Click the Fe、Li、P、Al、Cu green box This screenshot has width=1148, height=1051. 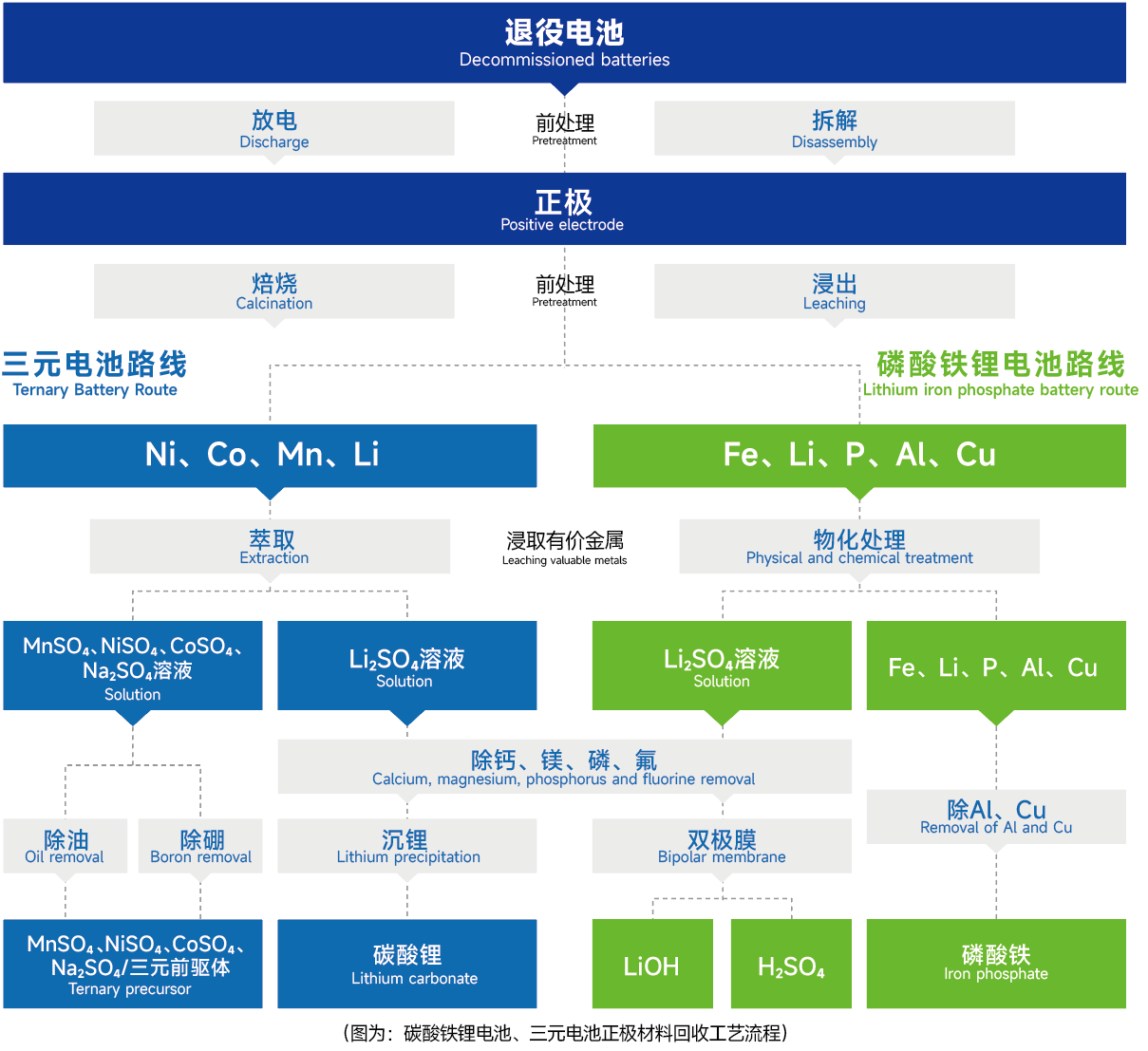pos(859,456)
